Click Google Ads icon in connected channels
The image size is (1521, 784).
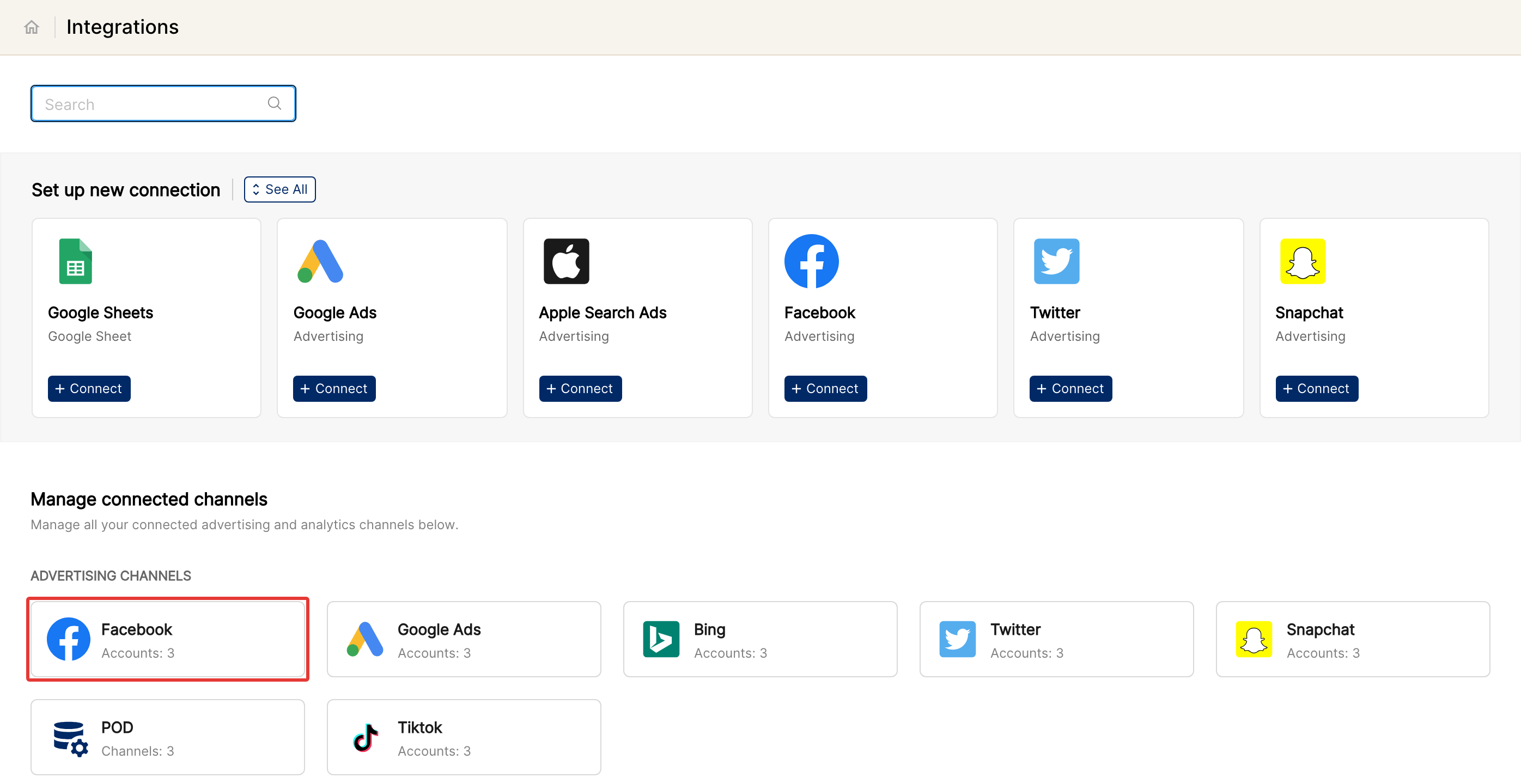364,640
